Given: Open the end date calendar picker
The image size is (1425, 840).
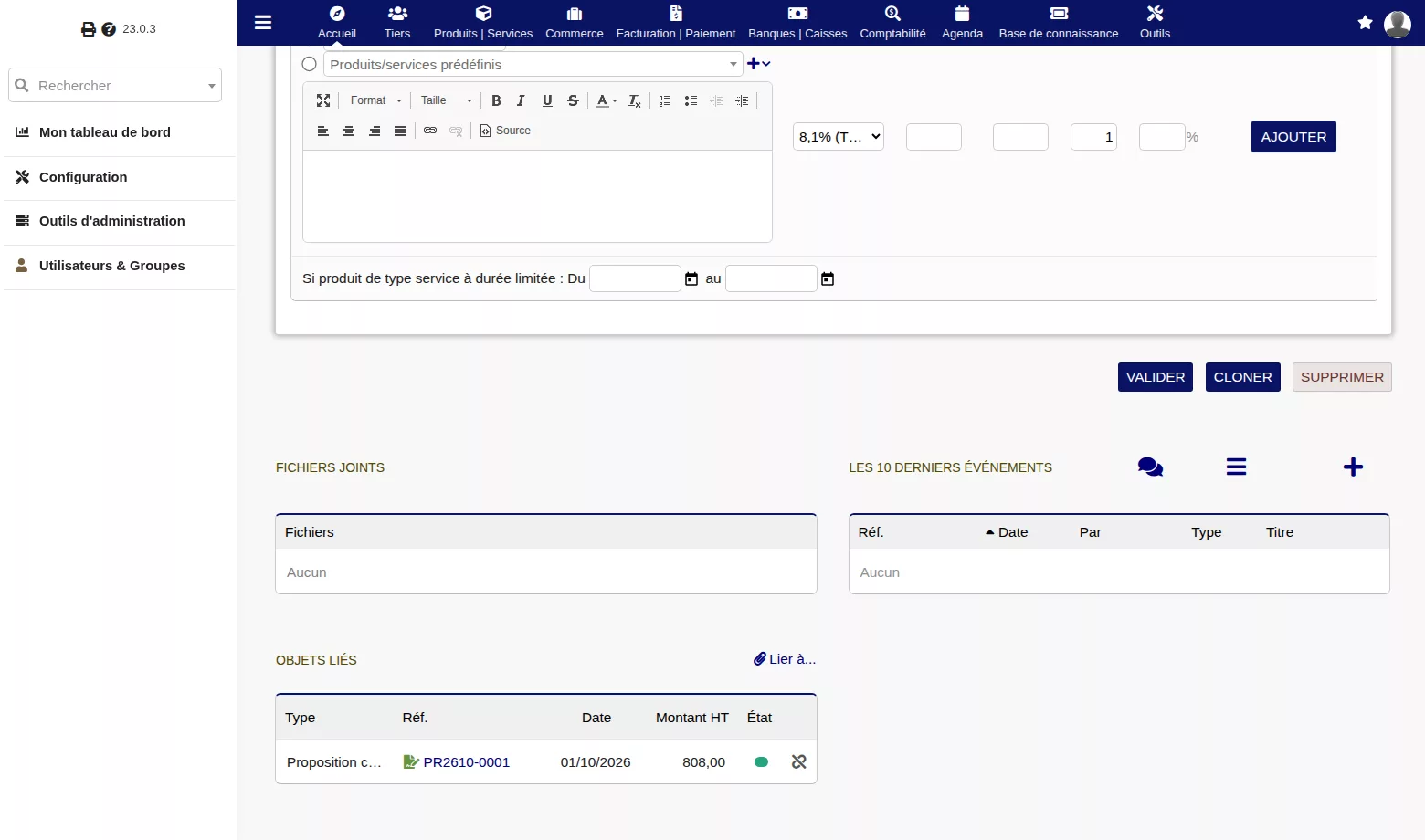Looking at the screenshot, I should pos(828,278).
